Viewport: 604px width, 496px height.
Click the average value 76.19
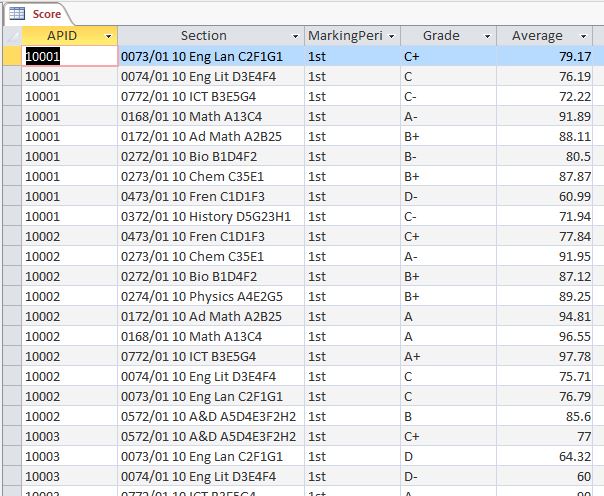[x=575, y=77]
